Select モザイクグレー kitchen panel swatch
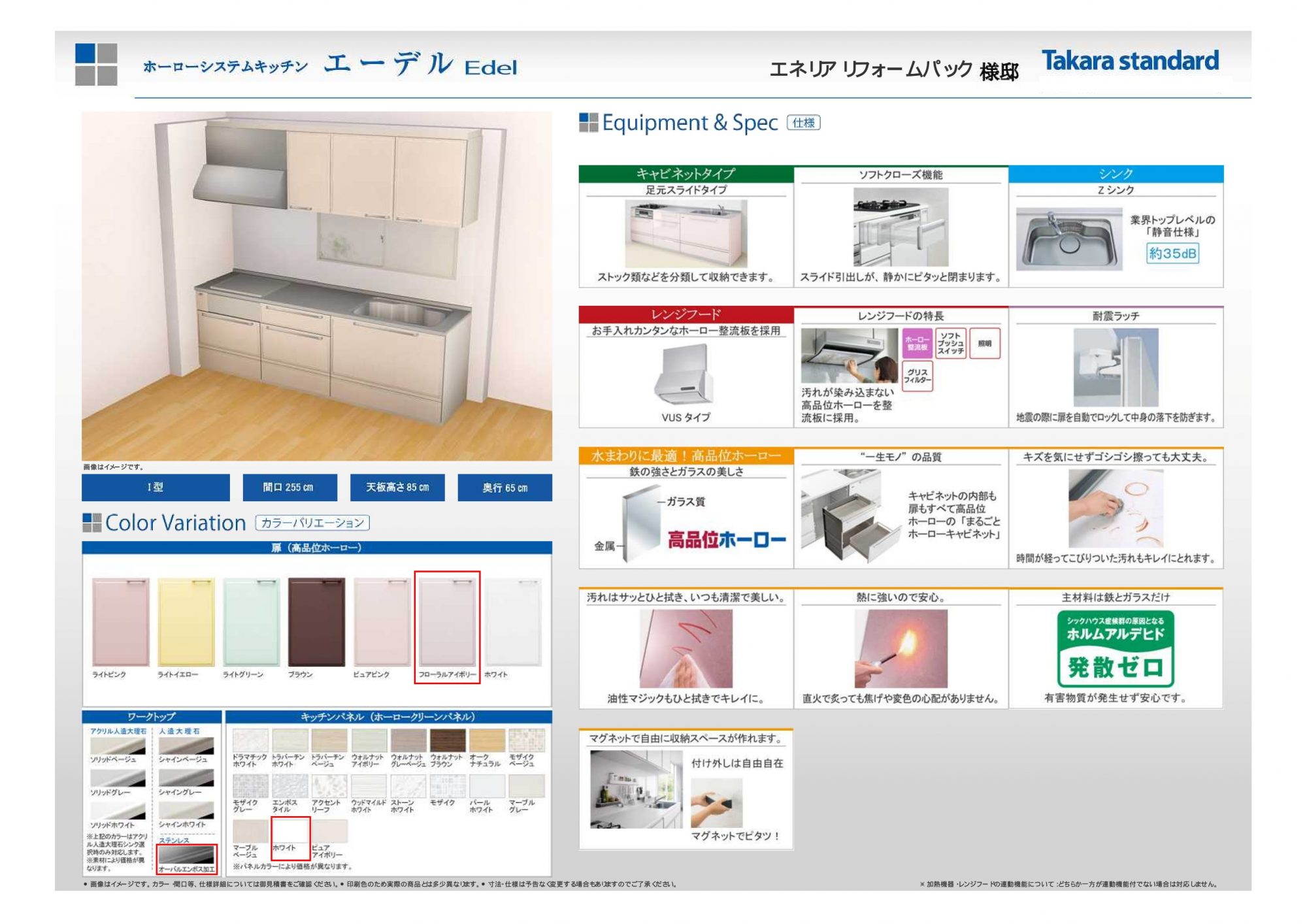 [x=250, y=786]
